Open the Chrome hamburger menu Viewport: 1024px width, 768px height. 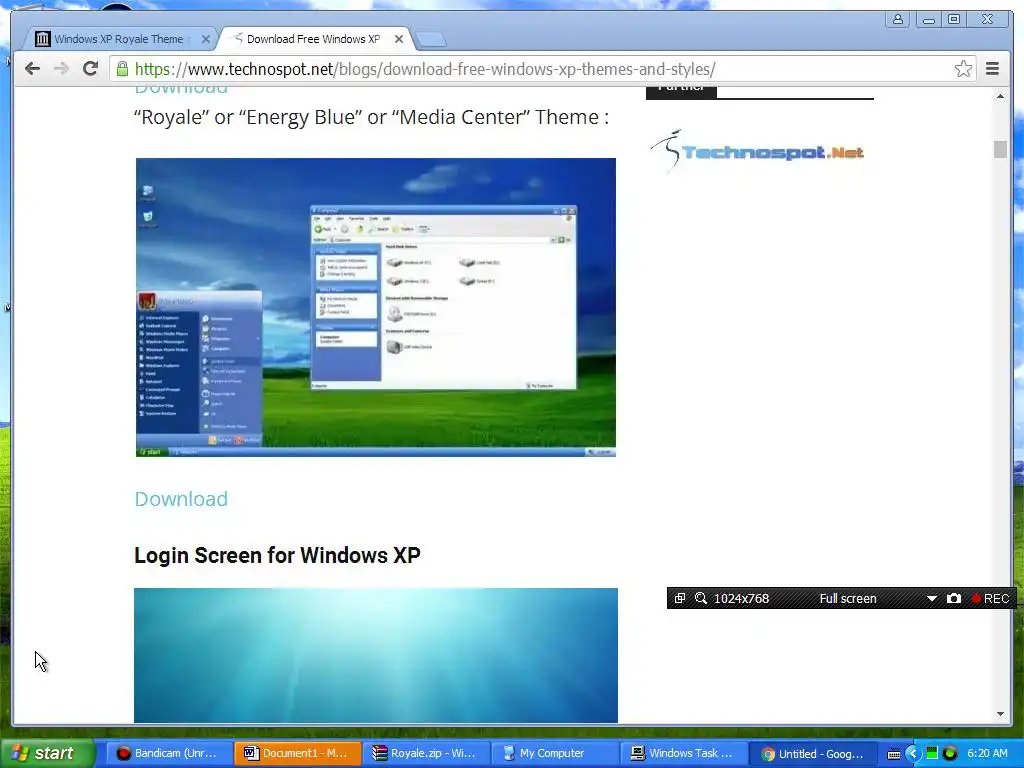[992, 69]
